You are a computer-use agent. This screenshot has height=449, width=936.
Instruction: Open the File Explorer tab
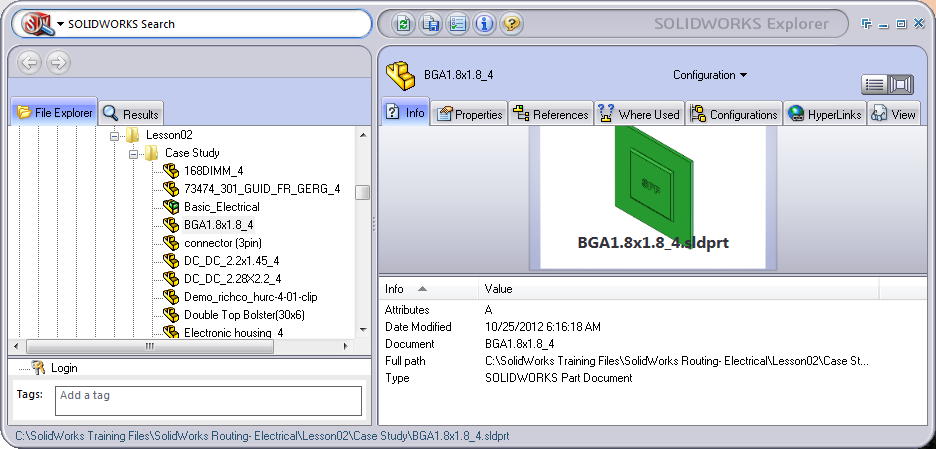pyautogui.click(x=54, y=112)
